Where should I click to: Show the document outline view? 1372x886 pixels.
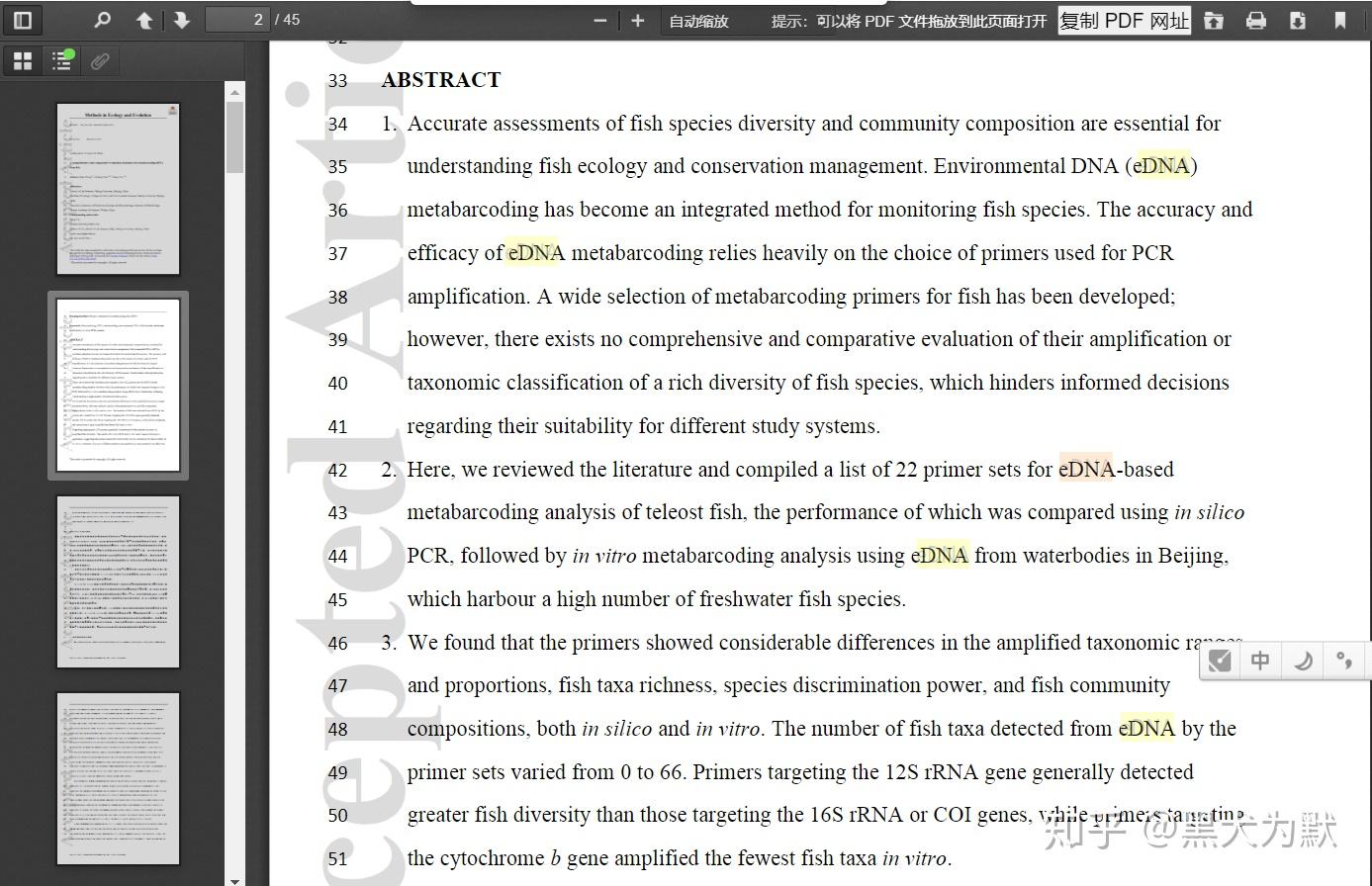point(61,61)
